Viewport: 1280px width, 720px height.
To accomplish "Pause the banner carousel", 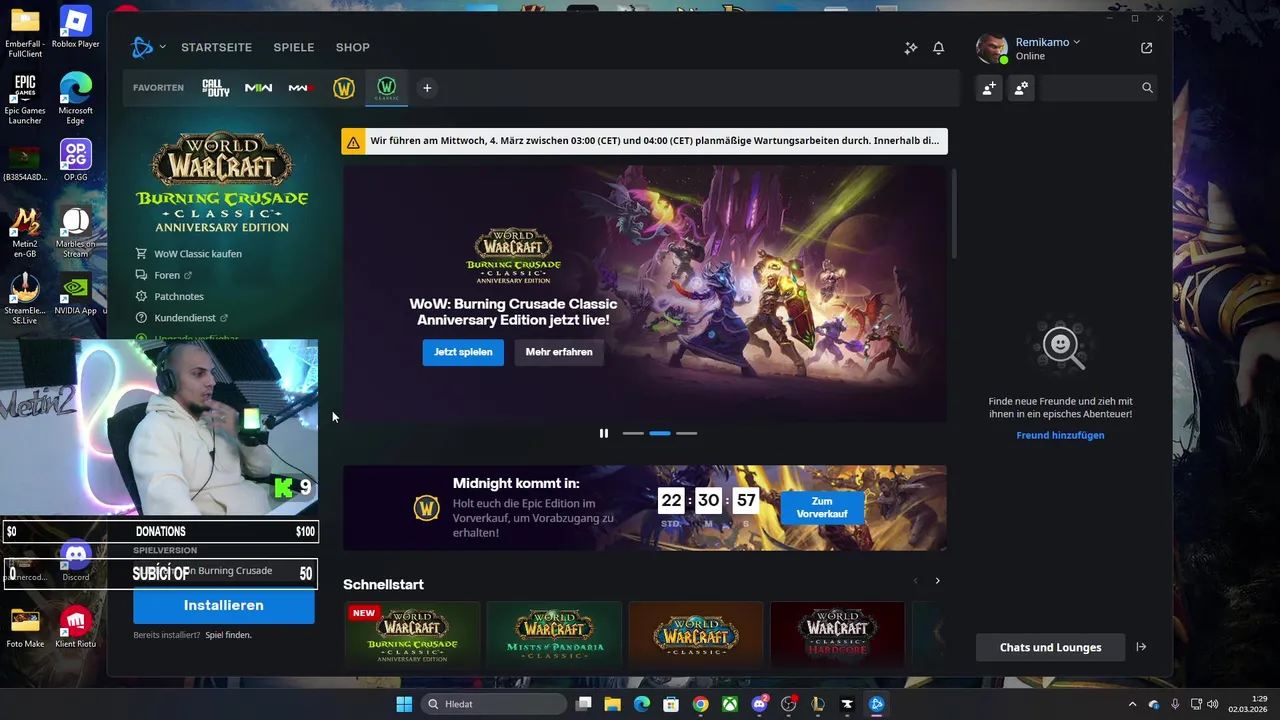I will click(x=604, y=433).
